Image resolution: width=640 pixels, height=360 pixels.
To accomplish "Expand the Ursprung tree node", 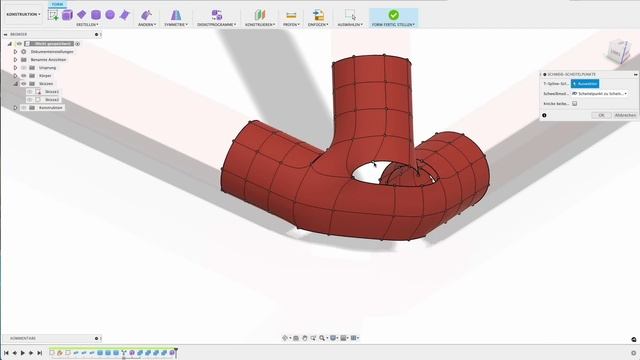I will [x=16, y=68].
